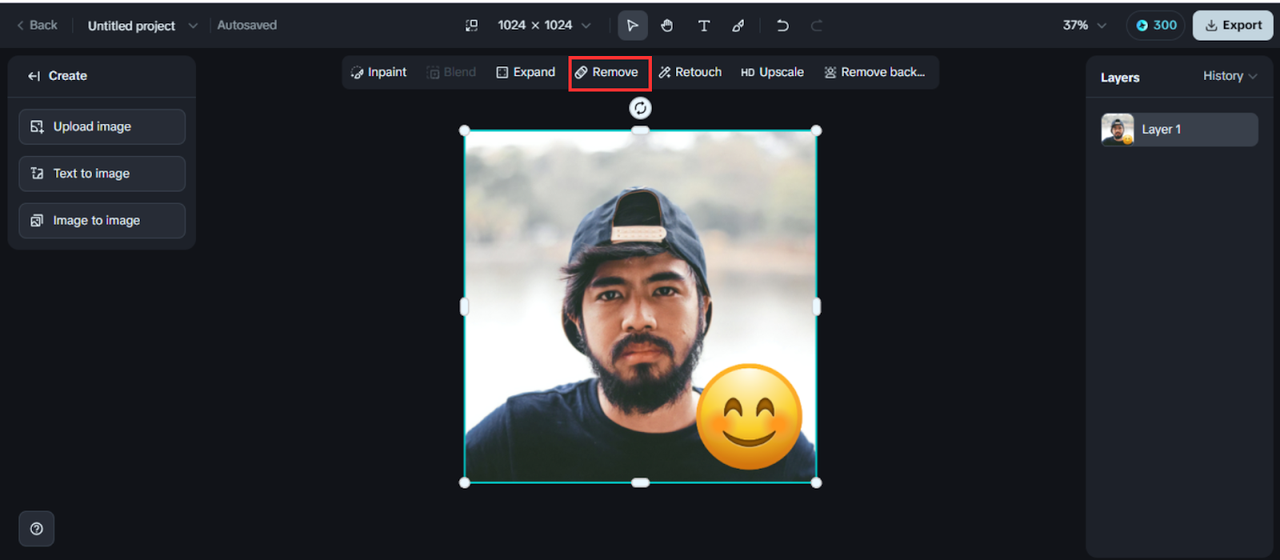Click the smiley emoji on the image
This screenshot has width=1280, height=560.
point(749,417)
